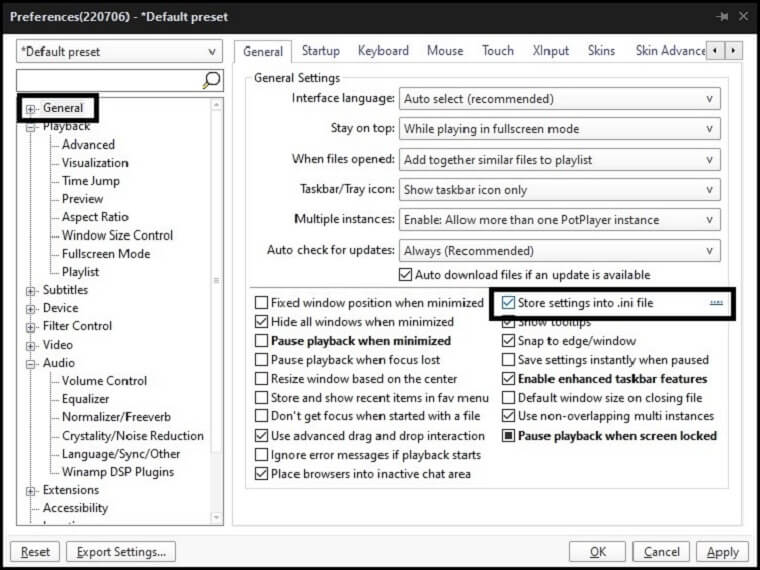Viewport: 760px width, 570px height.
Task: Open ini file options ellipsis link
Action: [x=716, y=303]
